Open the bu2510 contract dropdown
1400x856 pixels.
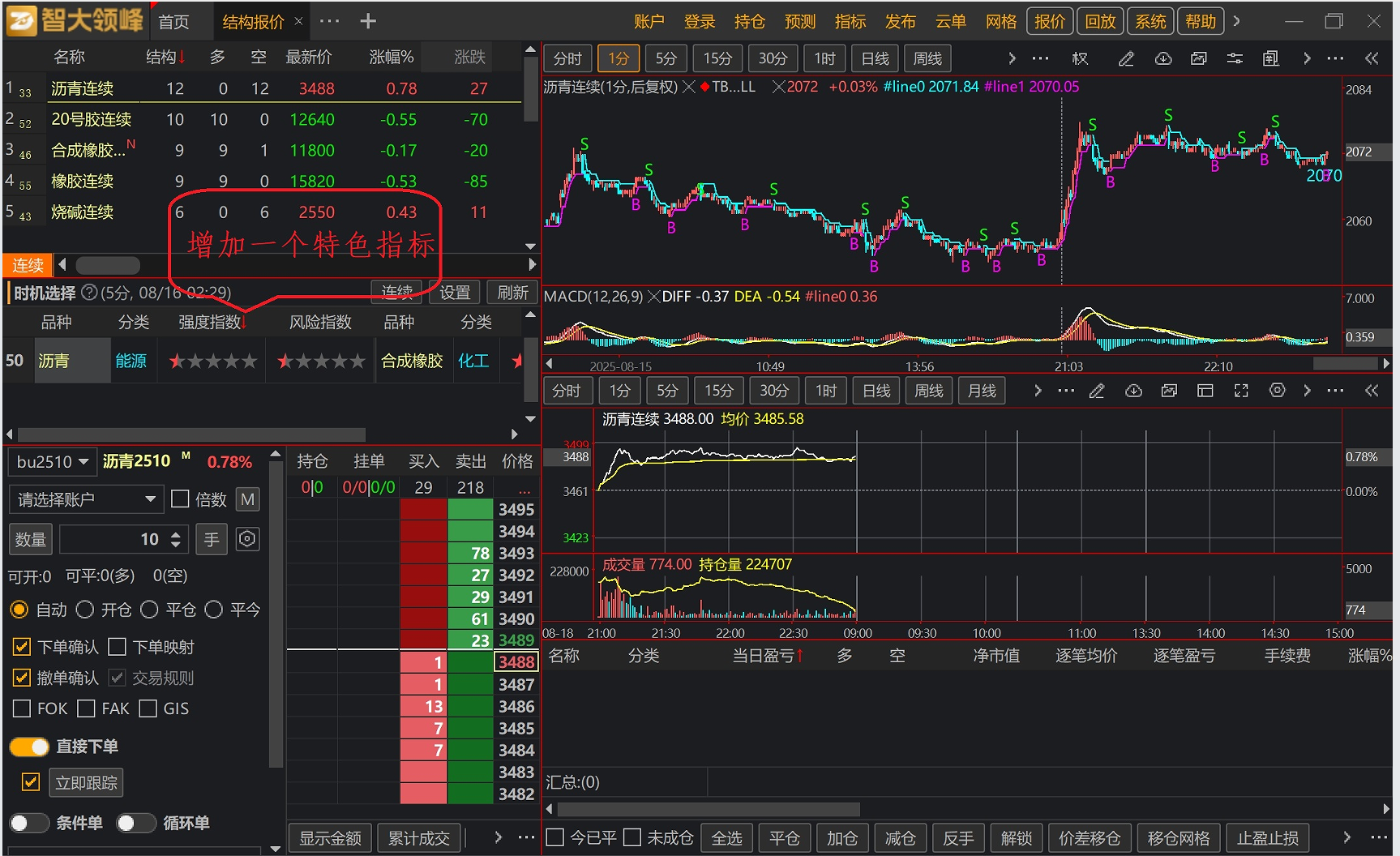pos(52,462)
